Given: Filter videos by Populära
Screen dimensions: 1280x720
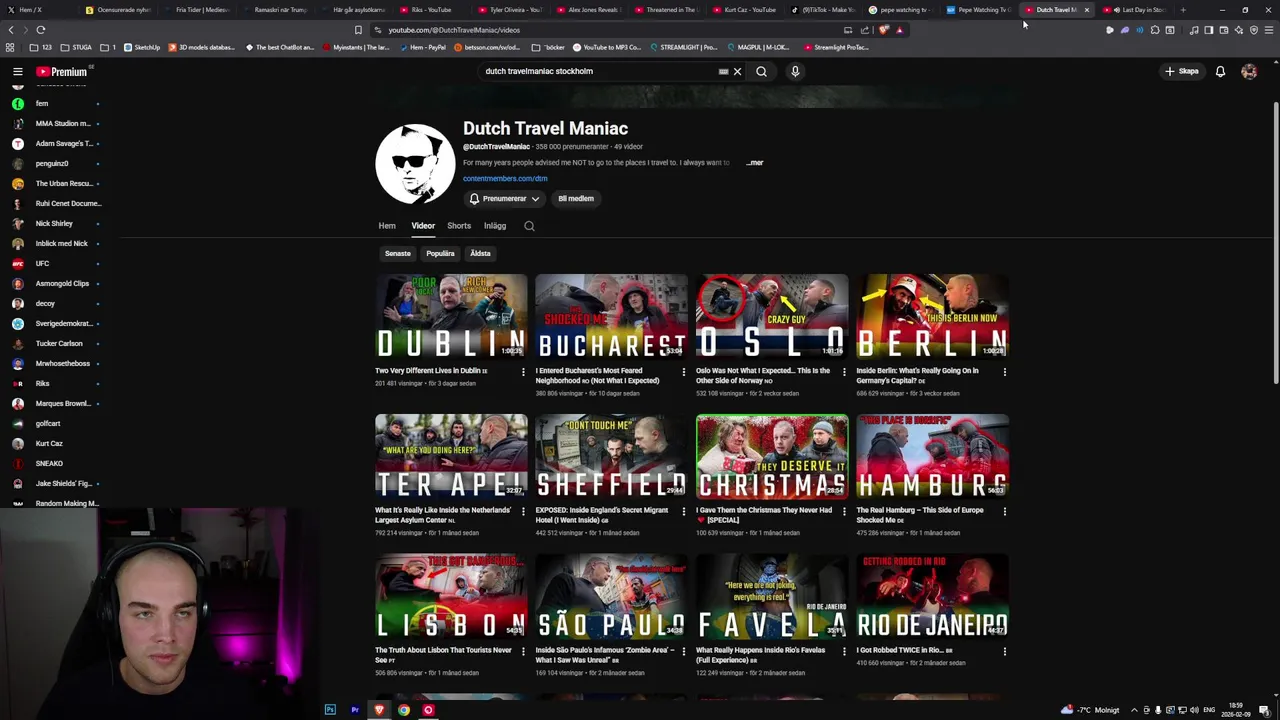Looking at the screenshot, I should coord(440,253).
